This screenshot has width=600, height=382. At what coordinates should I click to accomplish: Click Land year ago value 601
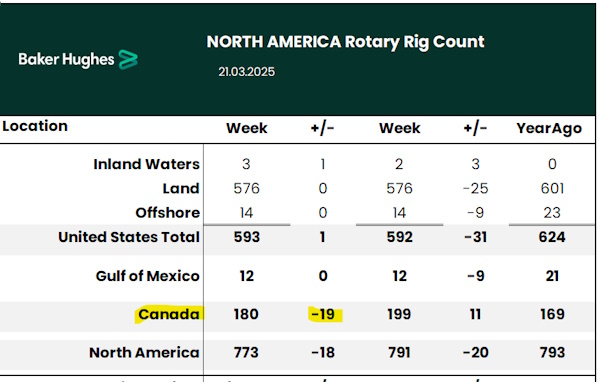[x=553, y=188]
